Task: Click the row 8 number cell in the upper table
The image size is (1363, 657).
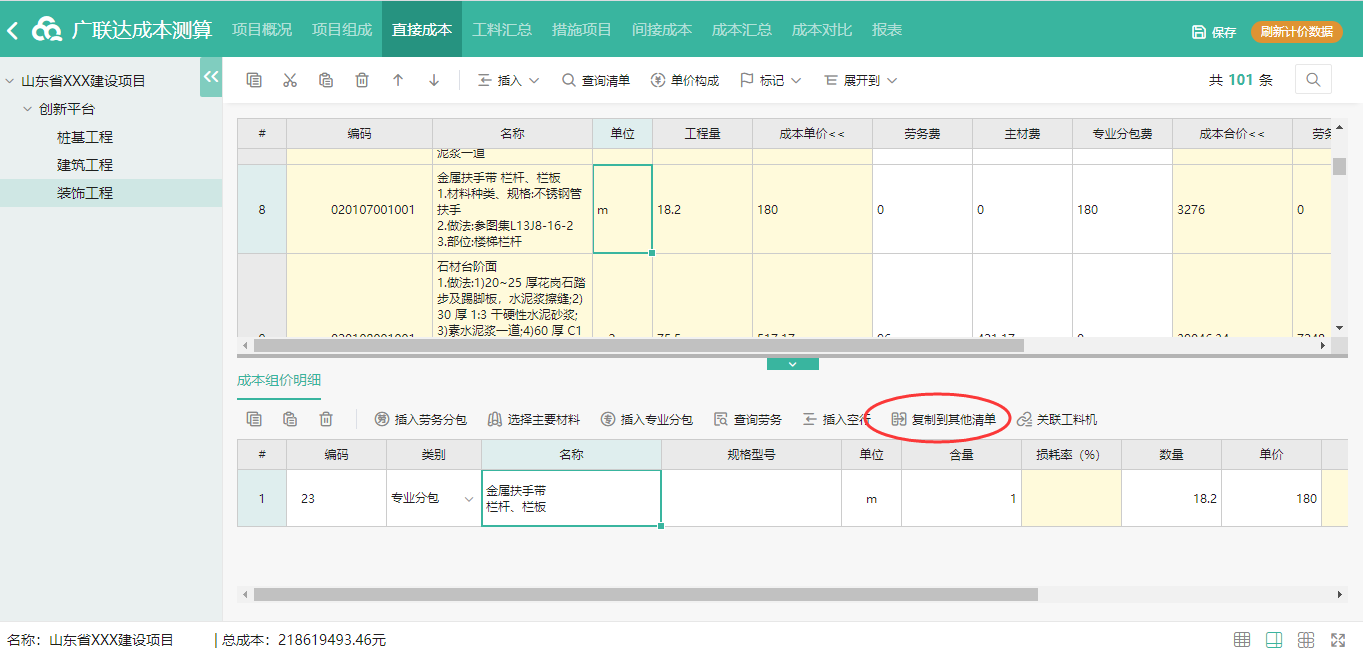Action: (262, 210)
